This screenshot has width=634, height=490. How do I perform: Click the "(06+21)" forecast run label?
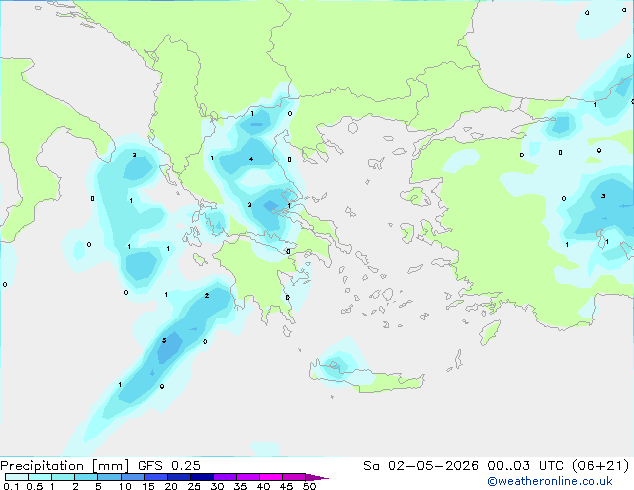tap(601, 465)
